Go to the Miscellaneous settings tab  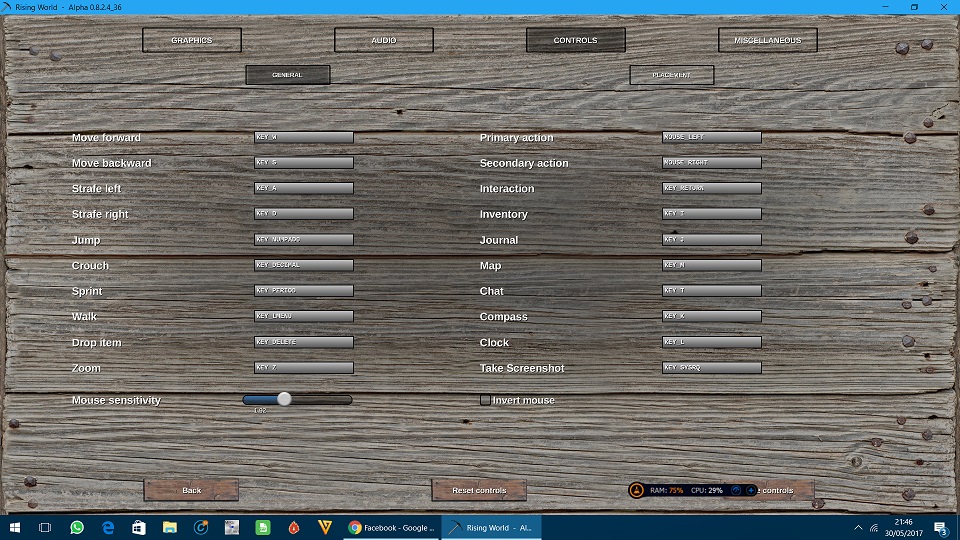[x=767, y=40]
